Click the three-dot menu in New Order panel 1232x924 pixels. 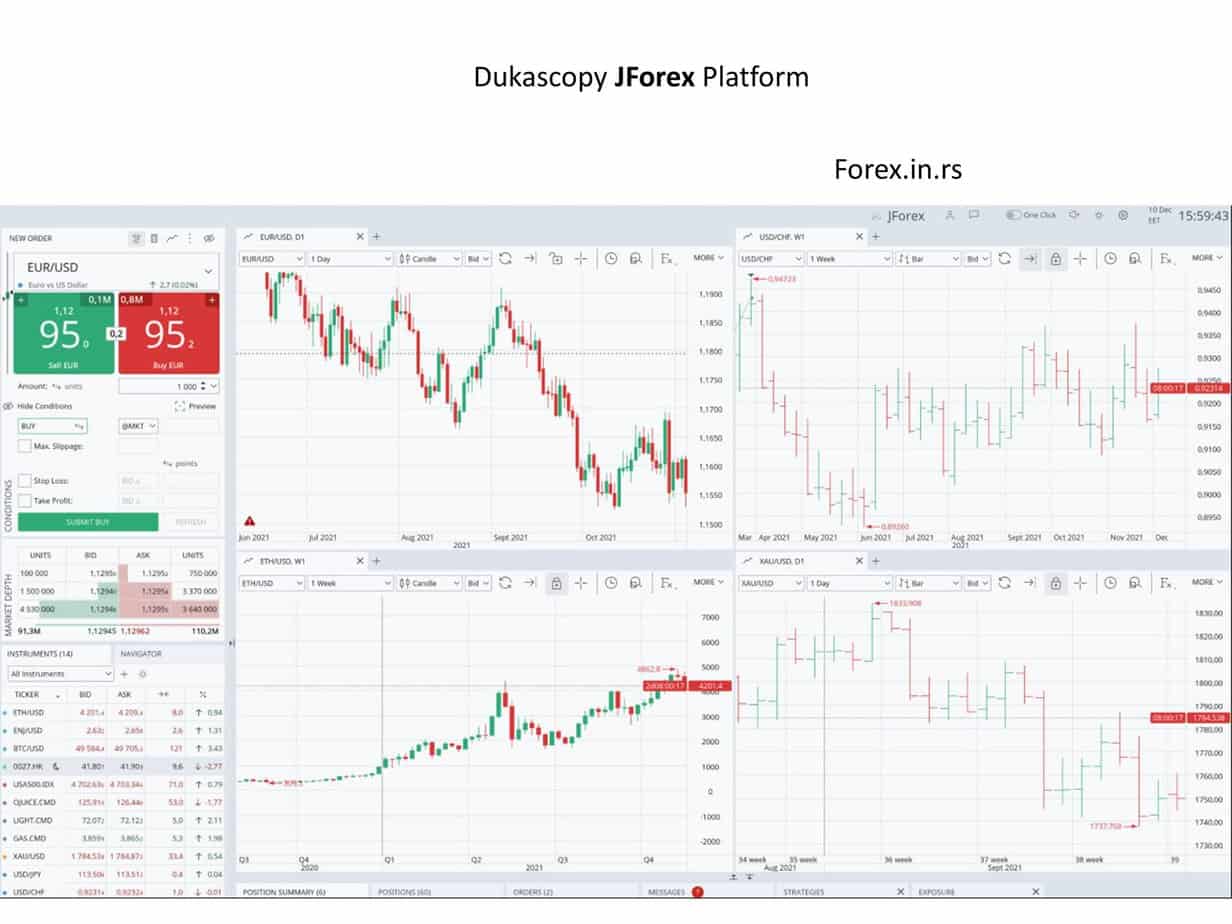click(x=190, y=238)
